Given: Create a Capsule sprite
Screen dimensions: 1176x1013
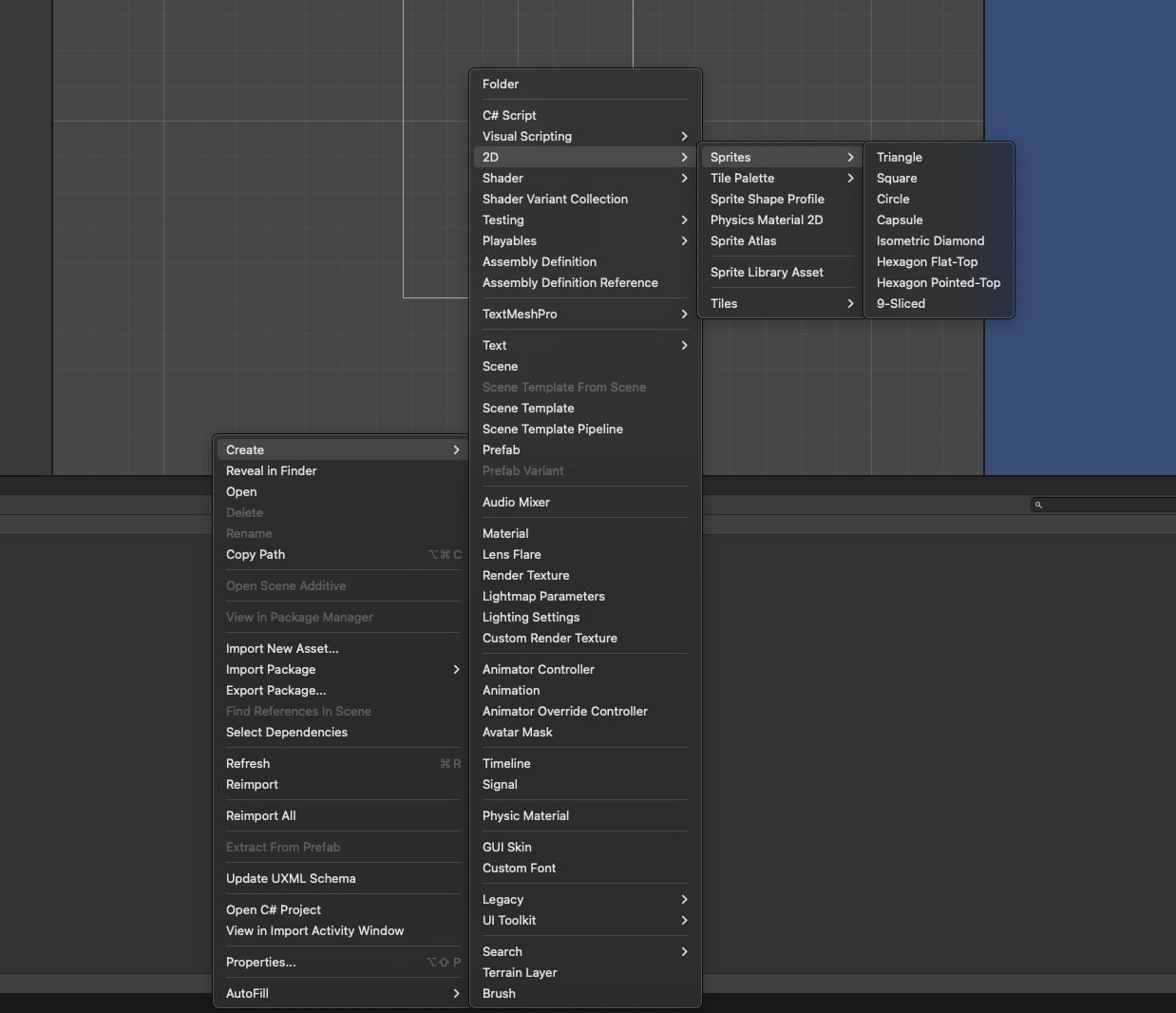Looking at the screenshot, I should pyautogui.click(x=939, y=220).
